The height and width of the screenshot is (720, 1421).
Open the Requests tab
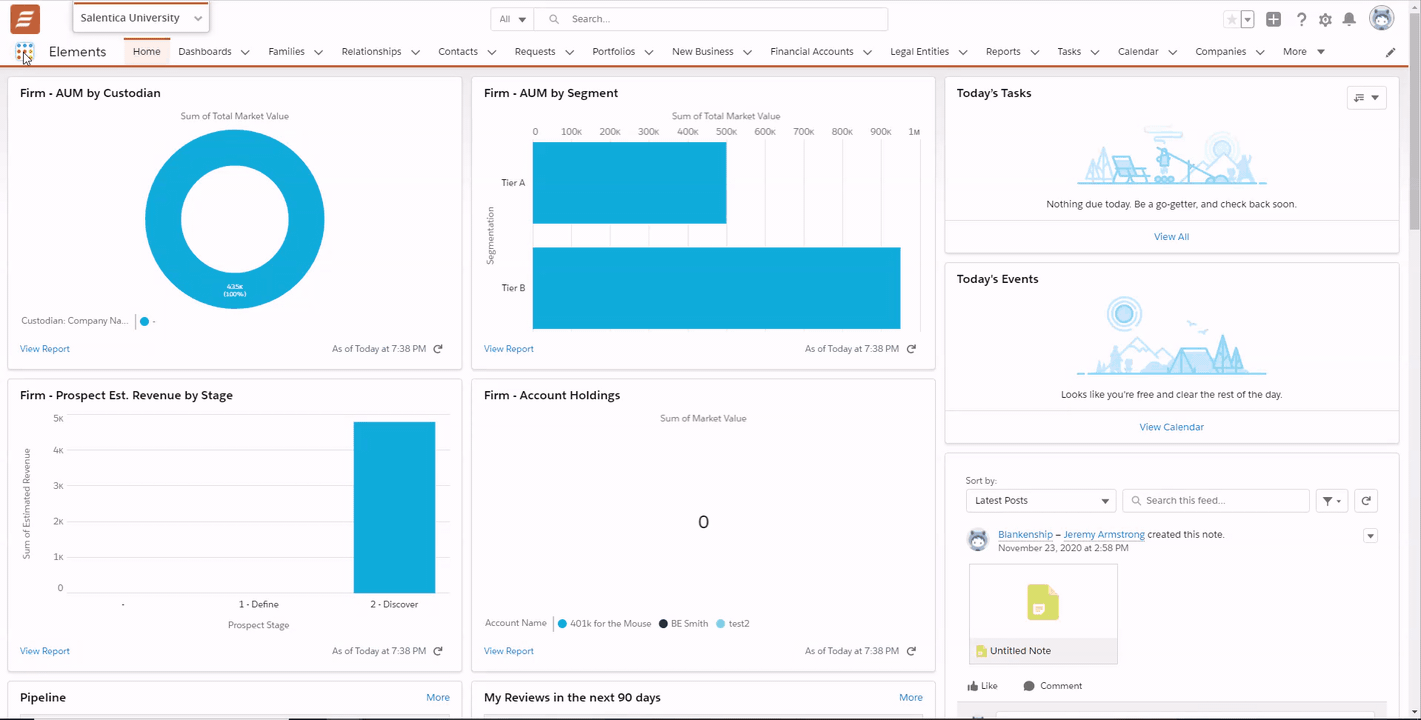click(x=535, y=52)
